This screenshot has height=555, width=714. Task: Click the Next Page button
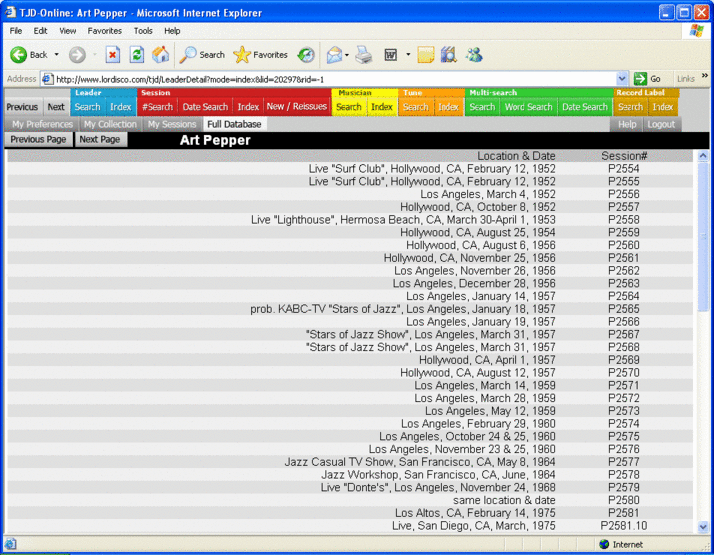point(100,139)
